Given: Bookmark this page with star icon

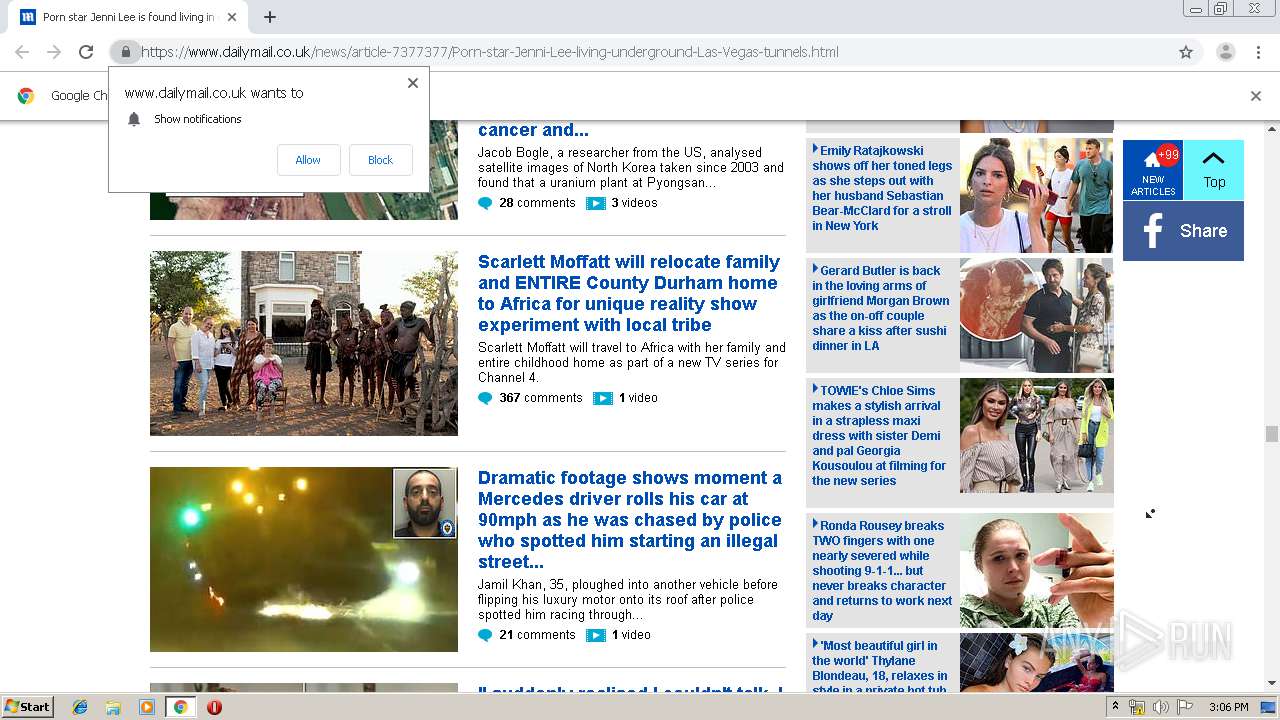Looking at the screenshot, I should point(1186,52).
